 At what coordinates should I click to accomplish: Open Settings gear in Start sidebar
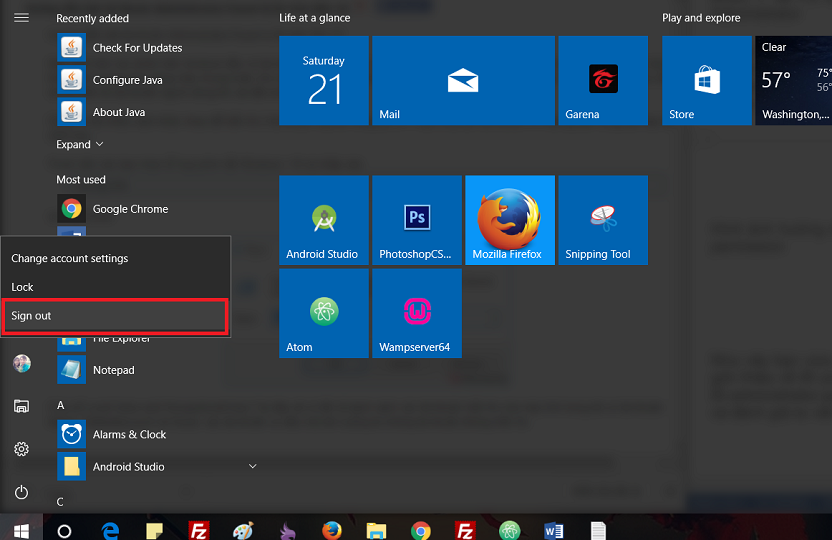(21, 449)
